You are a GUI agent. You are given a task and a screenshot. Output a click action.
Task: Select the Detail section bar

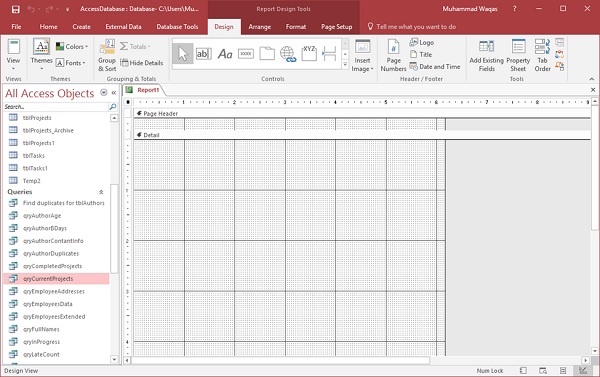click(362, 135)
